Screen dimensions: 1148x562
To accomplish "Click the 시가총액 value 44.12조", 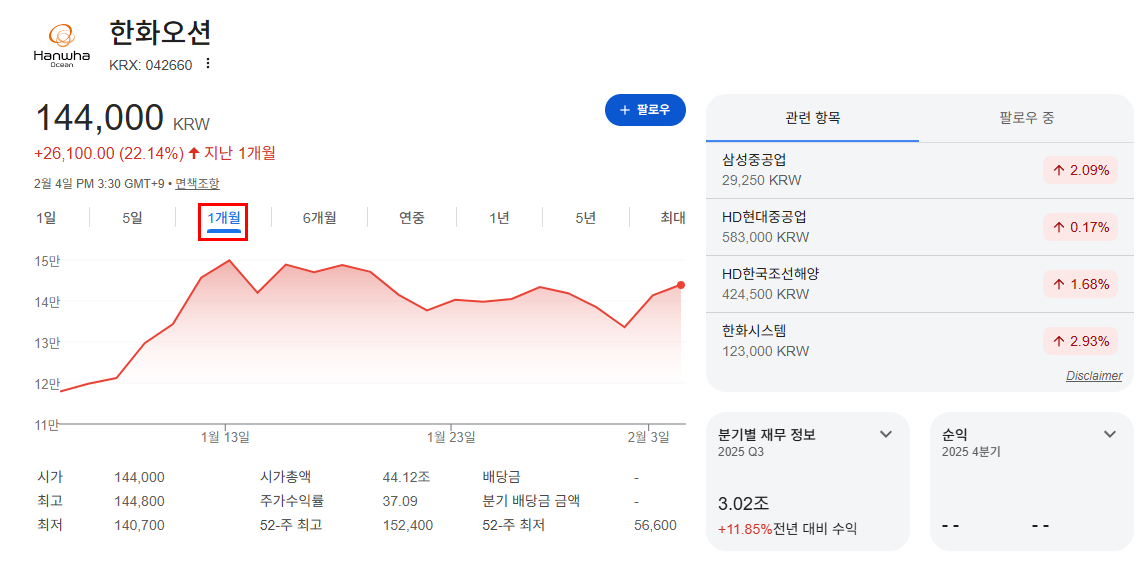I will (406, 477).
